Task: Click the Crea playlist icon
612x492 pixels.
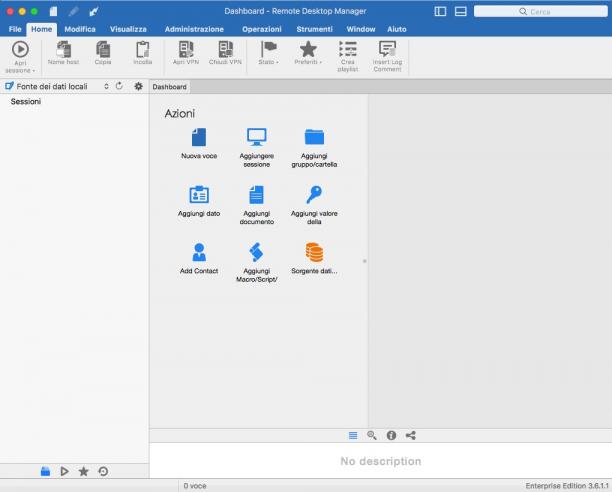Action: point(347,50)
